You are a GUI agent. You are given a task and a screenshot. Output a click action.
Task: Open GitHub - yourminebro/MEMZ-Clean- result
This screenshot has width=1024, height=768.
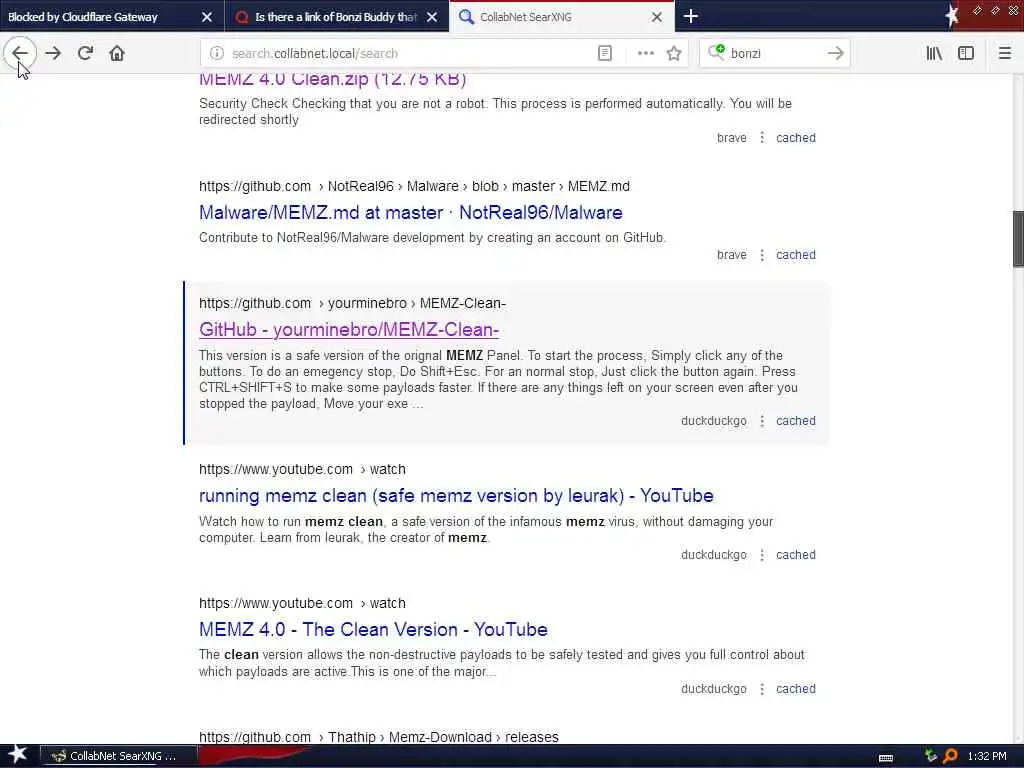point(349,330)
